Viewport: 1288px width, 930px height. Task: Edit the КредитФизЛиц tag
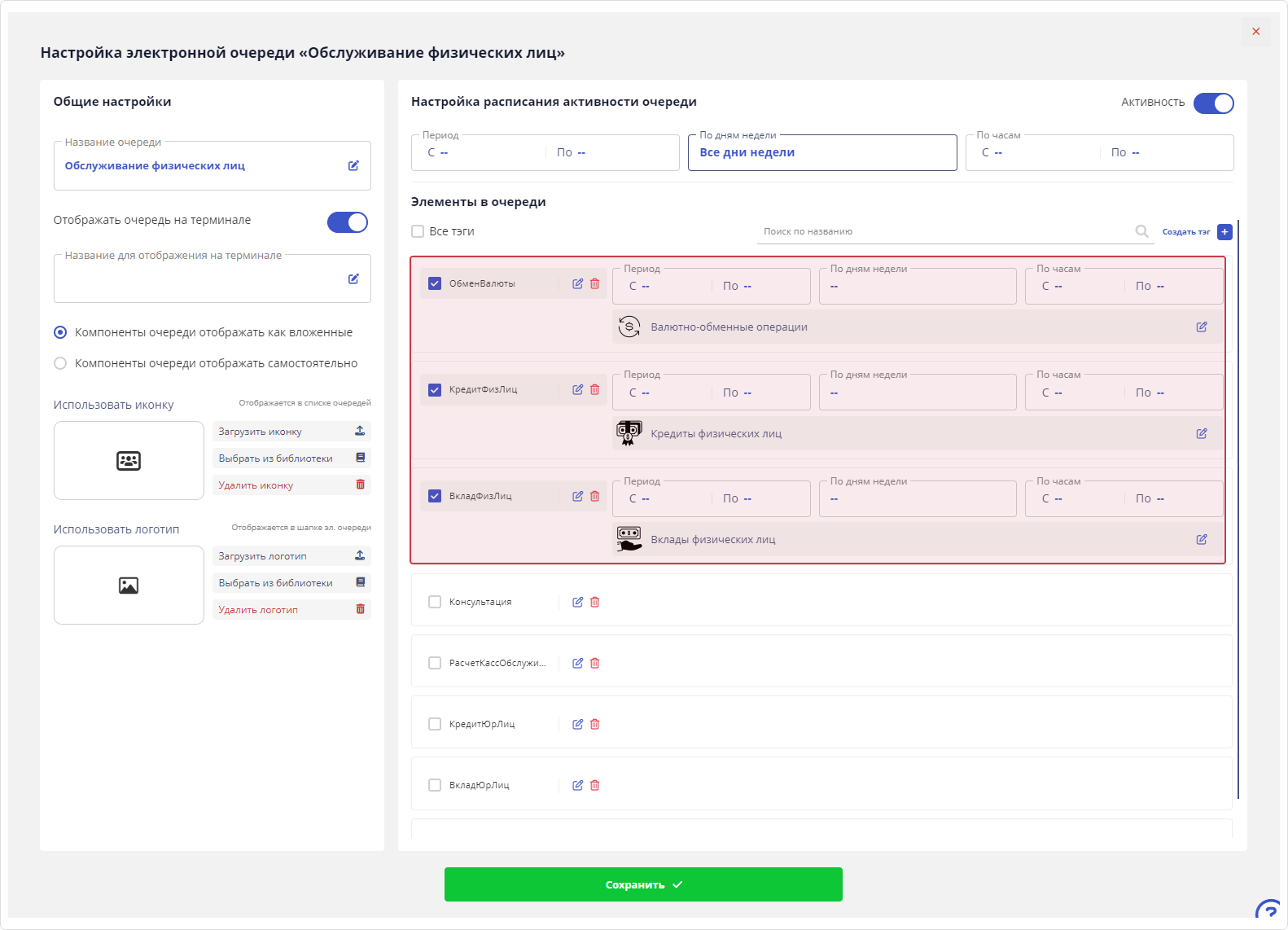click(x=577, y=389)
